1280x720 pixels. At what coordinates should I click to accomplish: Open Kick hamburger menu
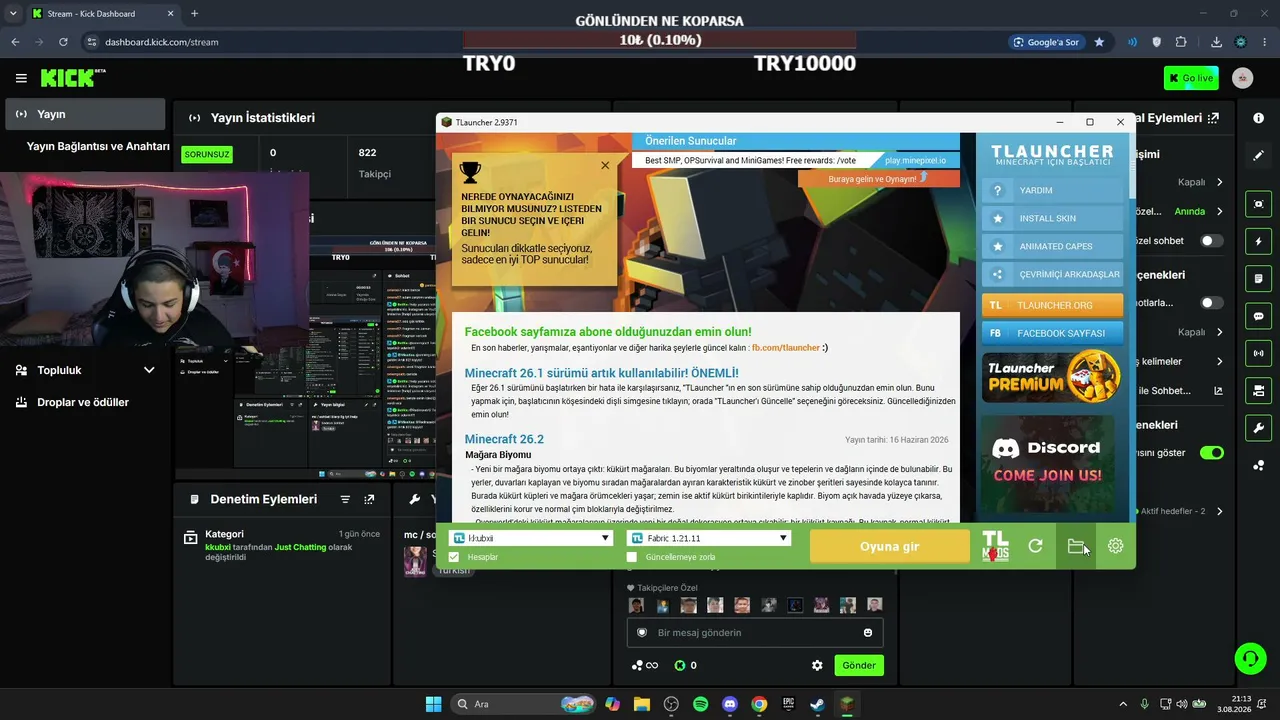pos(21,78)
